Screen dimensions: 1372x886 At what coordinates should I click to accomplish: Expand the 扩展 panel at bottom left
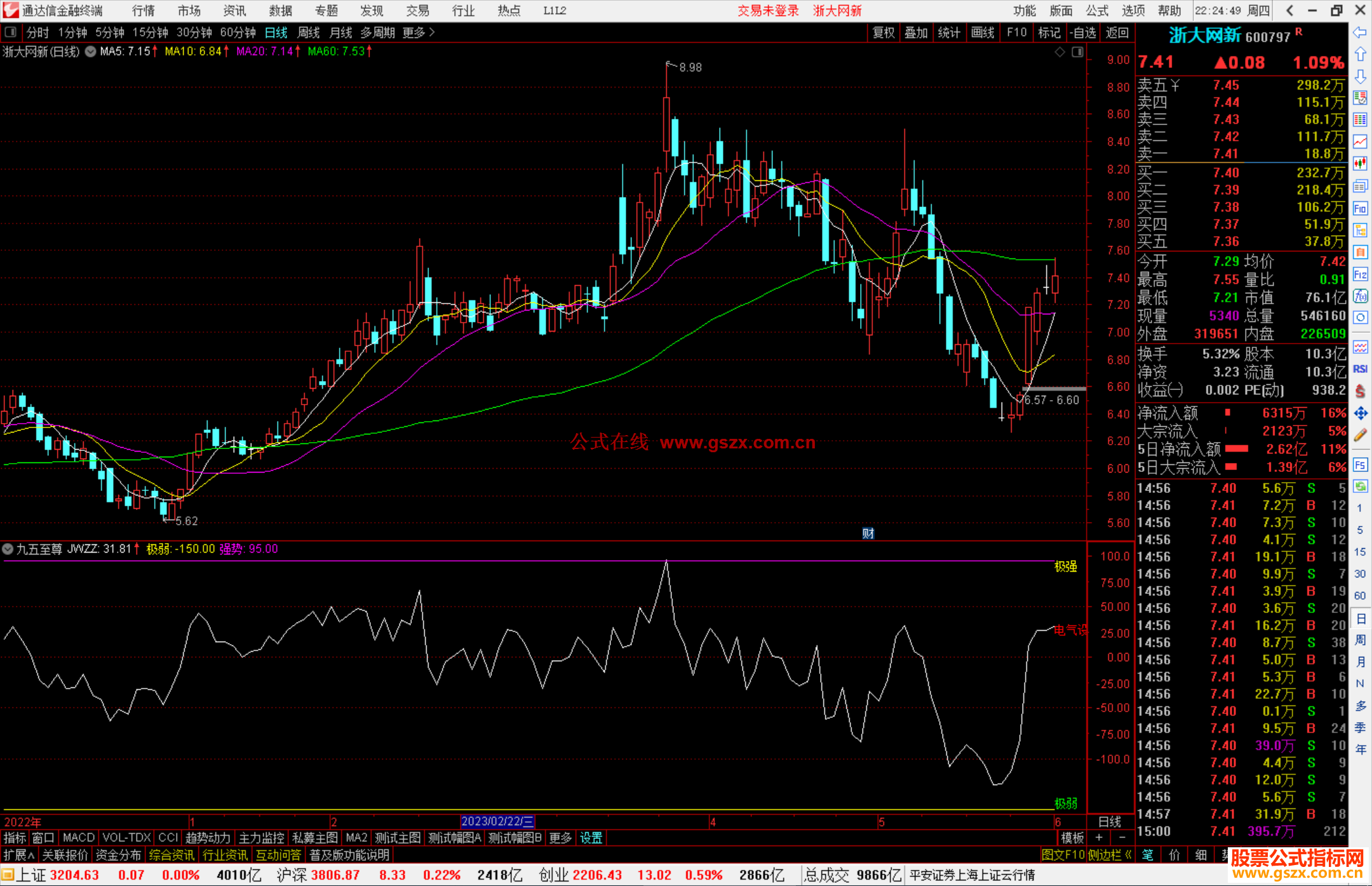(18, 855)
